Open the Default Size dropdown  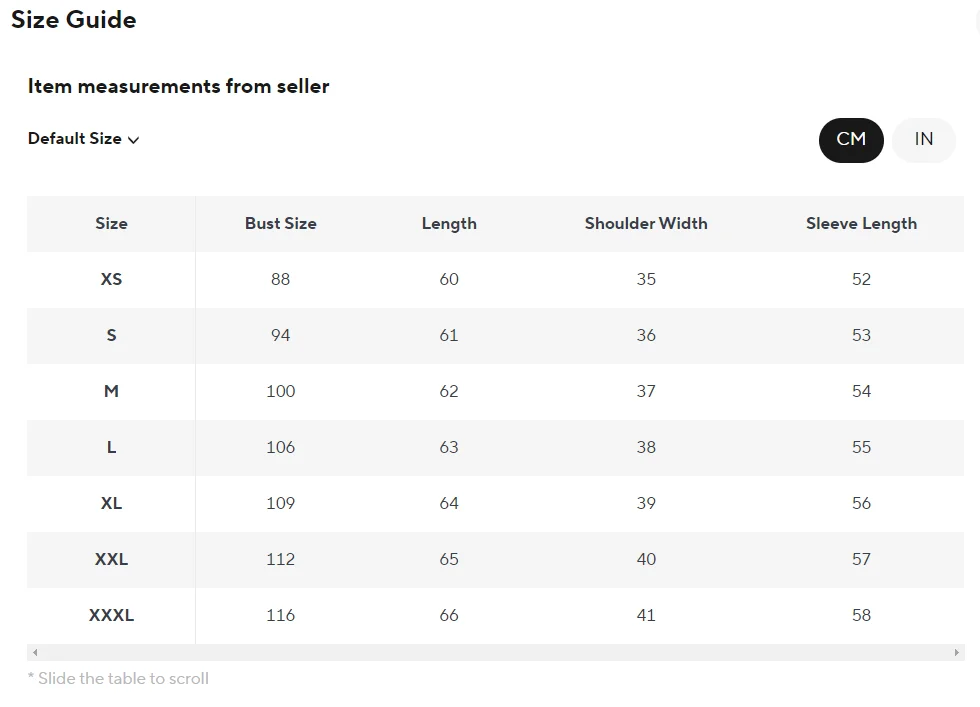pos(84,139)
